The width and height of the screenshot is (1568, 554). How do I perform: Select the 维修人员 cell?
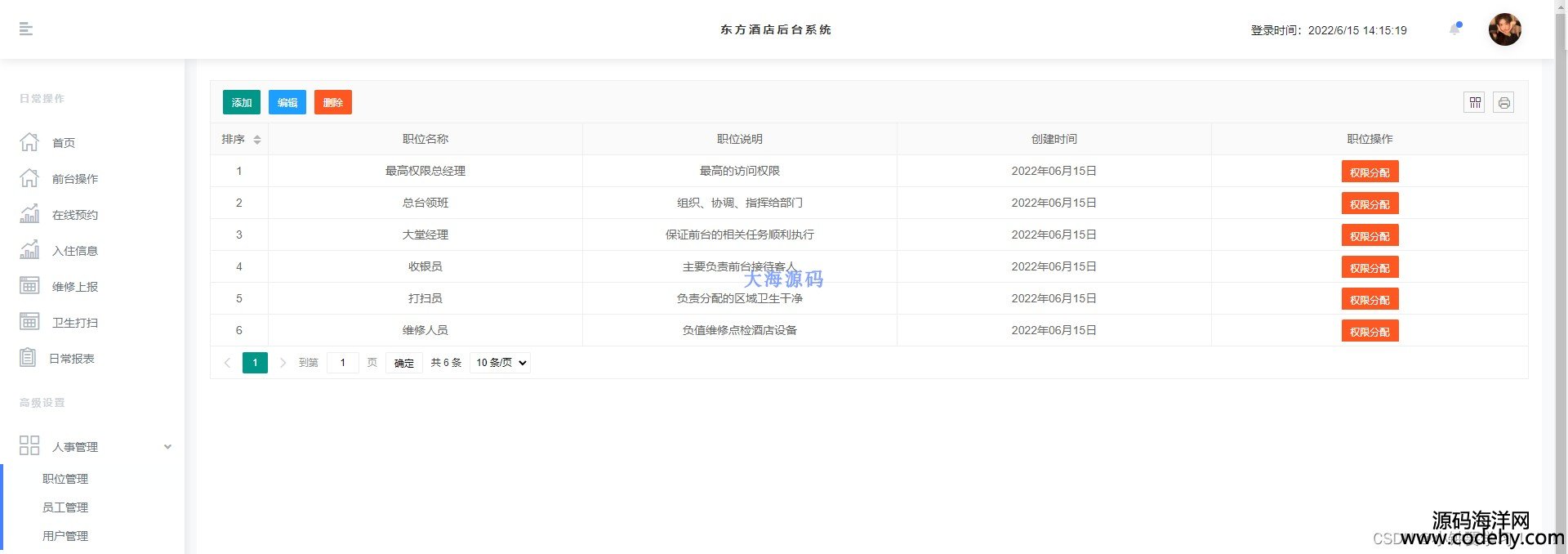(x=425, y=330)
